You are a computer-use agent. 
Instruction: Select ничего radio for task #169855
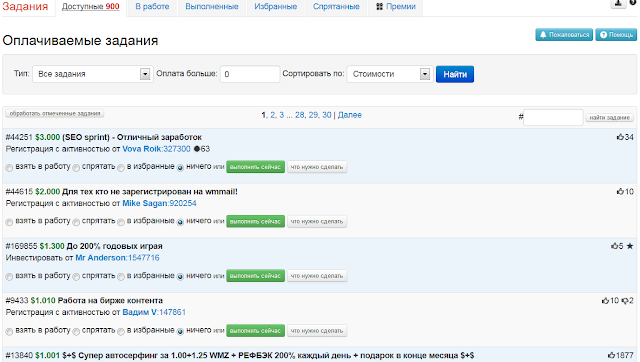180,277
